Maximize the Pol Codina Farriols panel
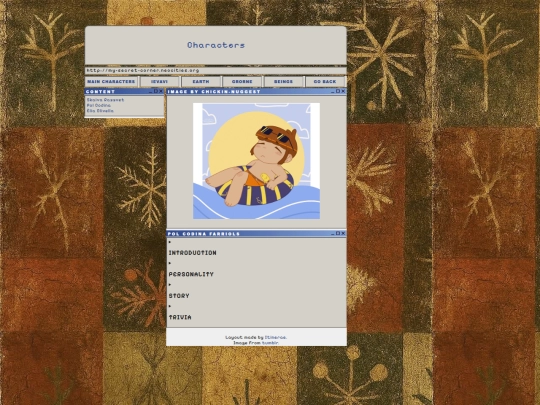The height and width of the screenshot is (405, 540). 338,233
